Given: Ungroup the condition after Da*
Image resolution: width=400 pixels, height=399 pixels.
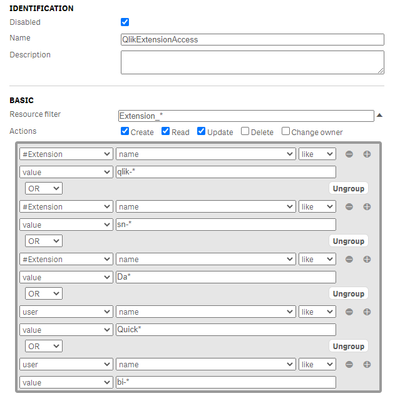Looking at the screenshot, I should click(x=348, y=294).
